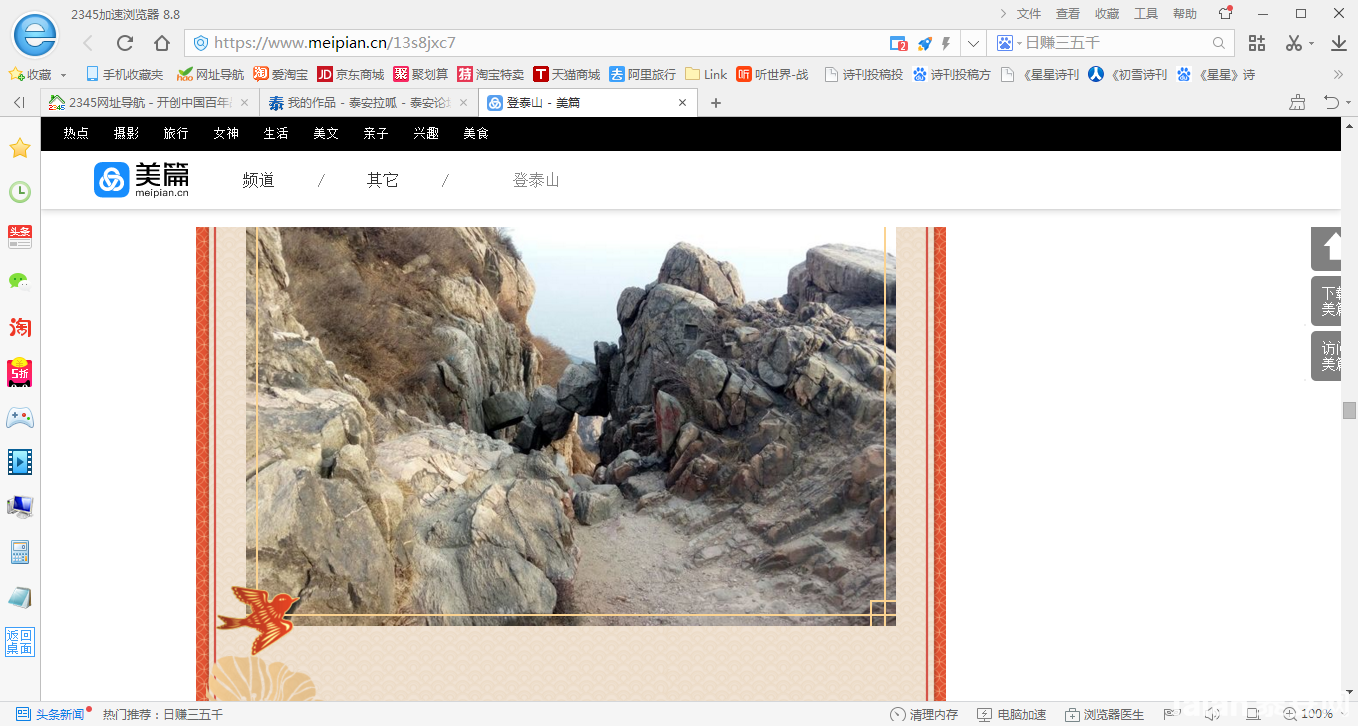Viewport: 1358px width, 726px height.
Task: Open a new tab with plus button
Action: click(715, 103)
